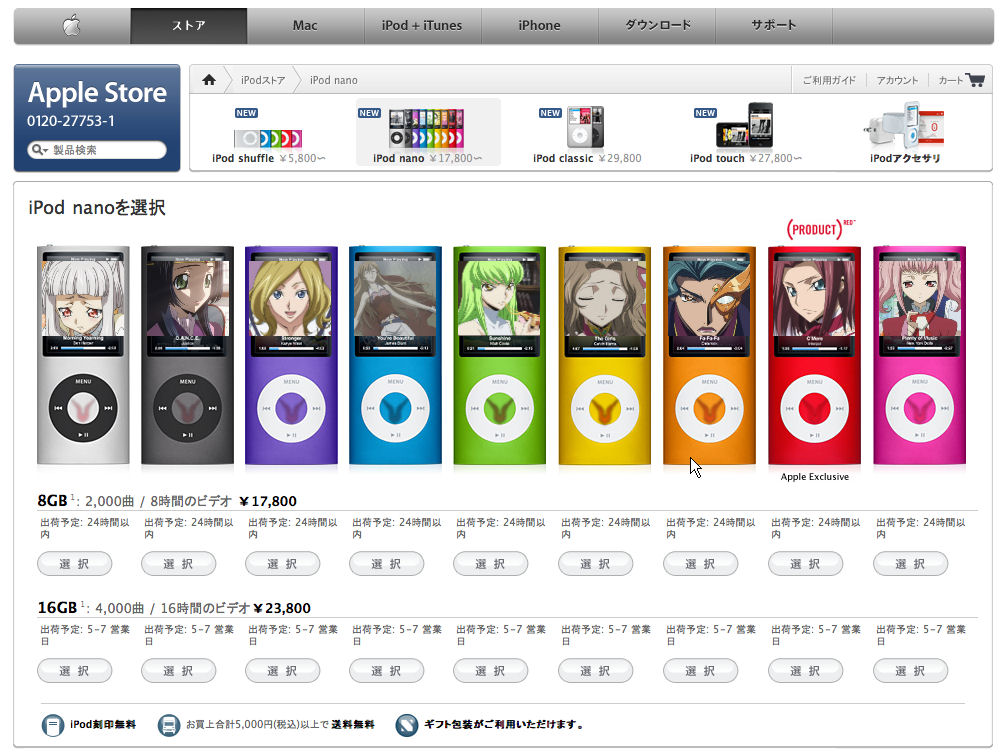Select 8GB blue nano 選択 button
Viewport: 1008px width, 756px height.
[x=386, y=564]
